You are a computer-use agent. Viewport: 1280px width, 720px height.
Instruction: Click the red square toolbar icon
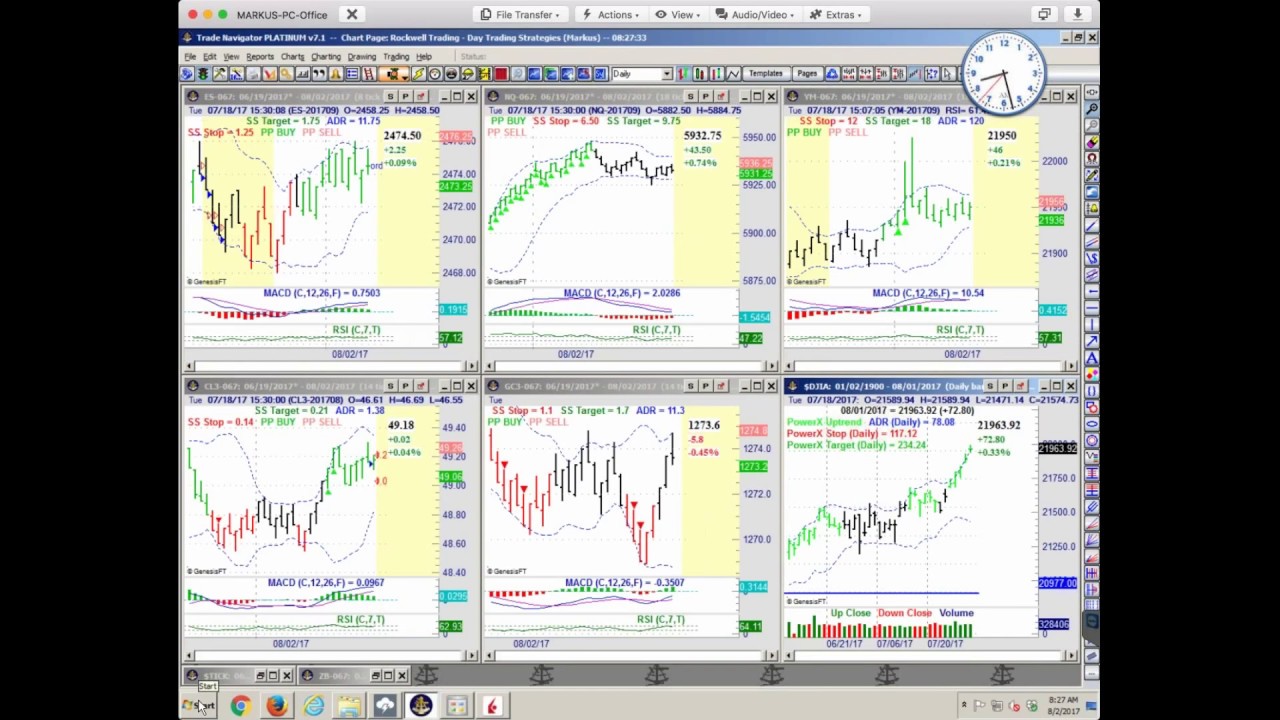(501, 74)
